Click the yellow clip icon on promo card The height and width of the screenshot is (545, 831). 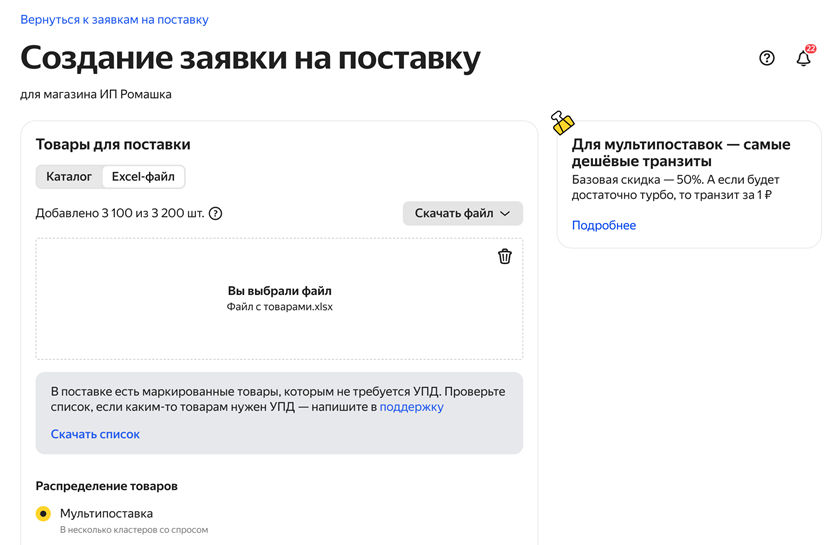click(x=563, y=123)
